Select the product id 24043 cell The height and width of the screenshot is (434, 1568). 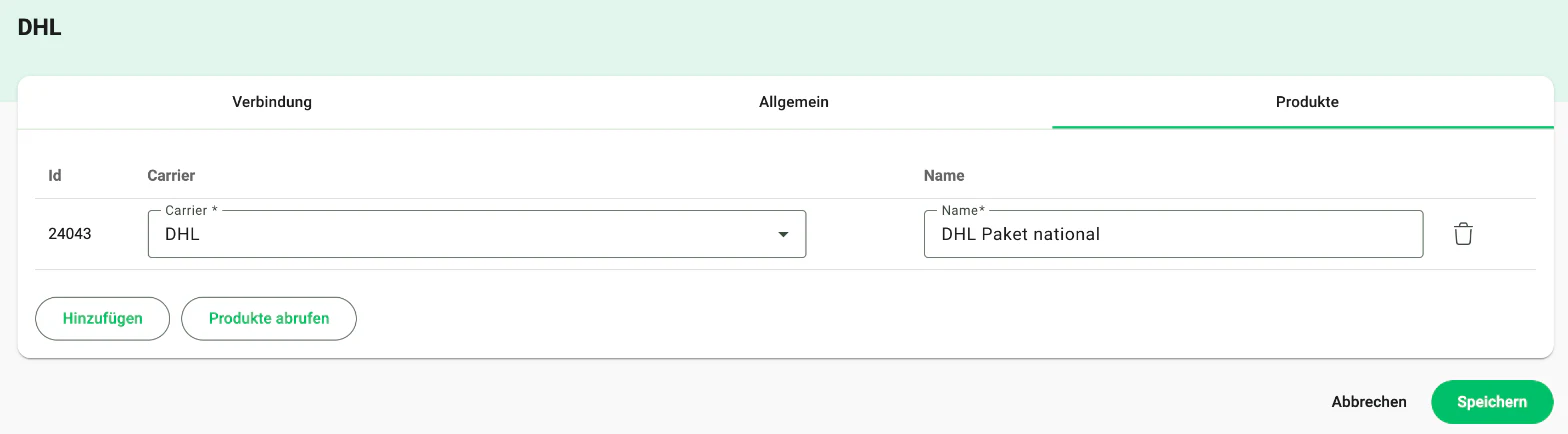tap(70, 235)
